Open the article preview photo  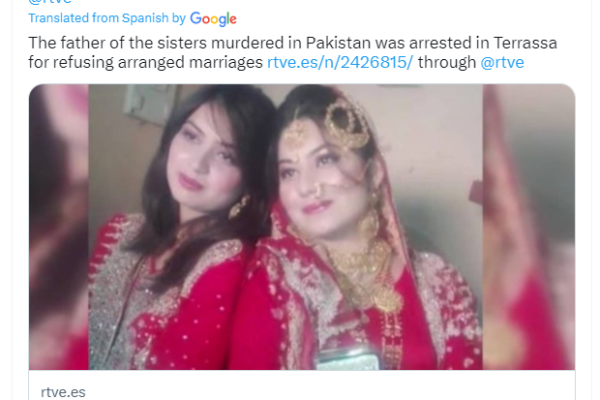click(x=302, y=227)
